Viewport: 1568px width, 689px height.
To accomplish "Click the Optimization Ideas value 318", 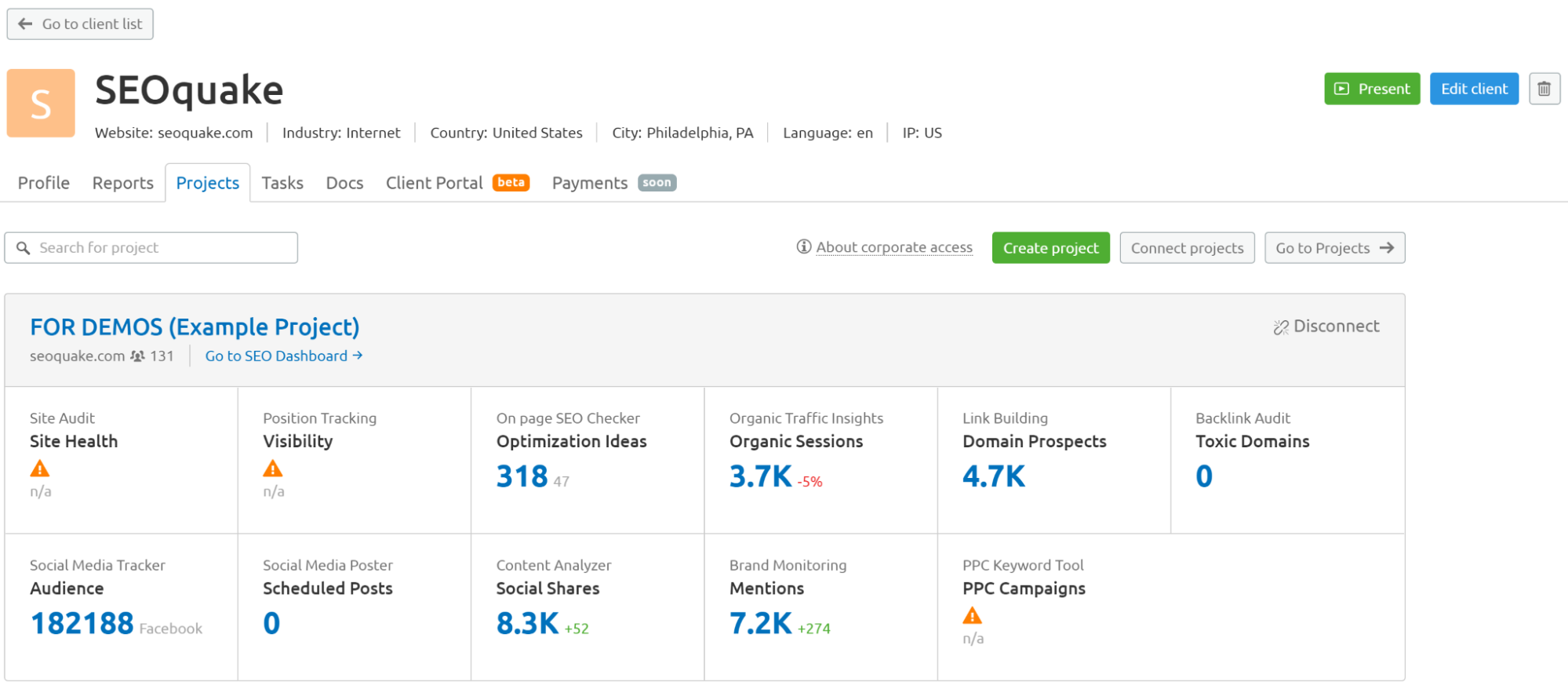I will [x=522, y=476].
